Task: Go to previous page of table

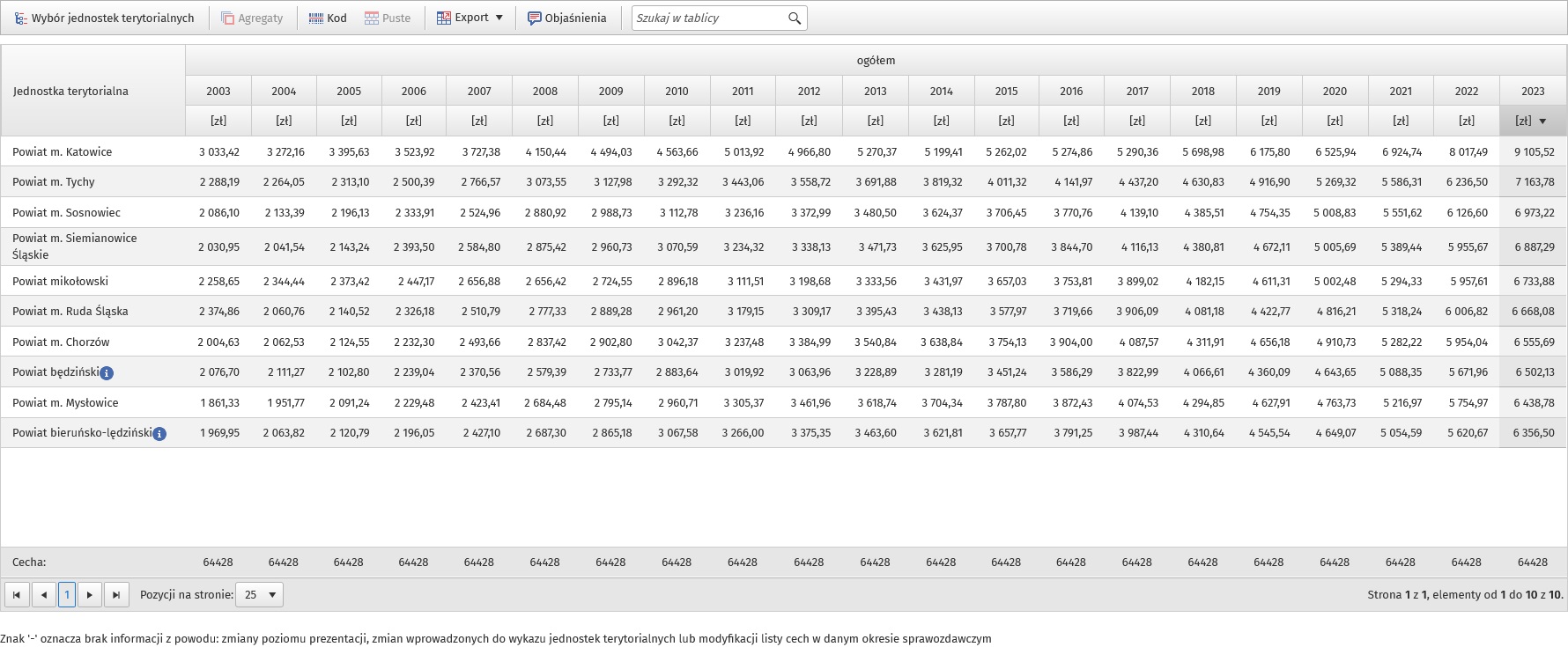Action: (44, 595)
